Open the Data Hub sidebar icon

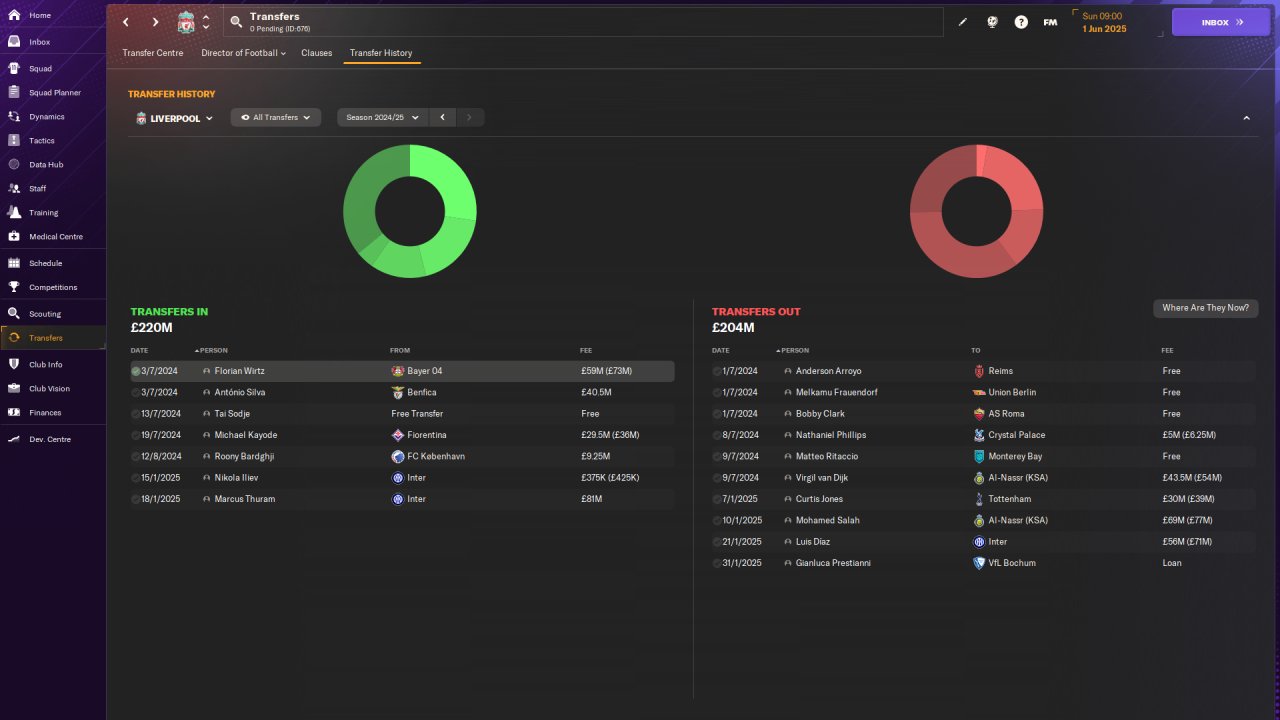[x=14, y=164]
